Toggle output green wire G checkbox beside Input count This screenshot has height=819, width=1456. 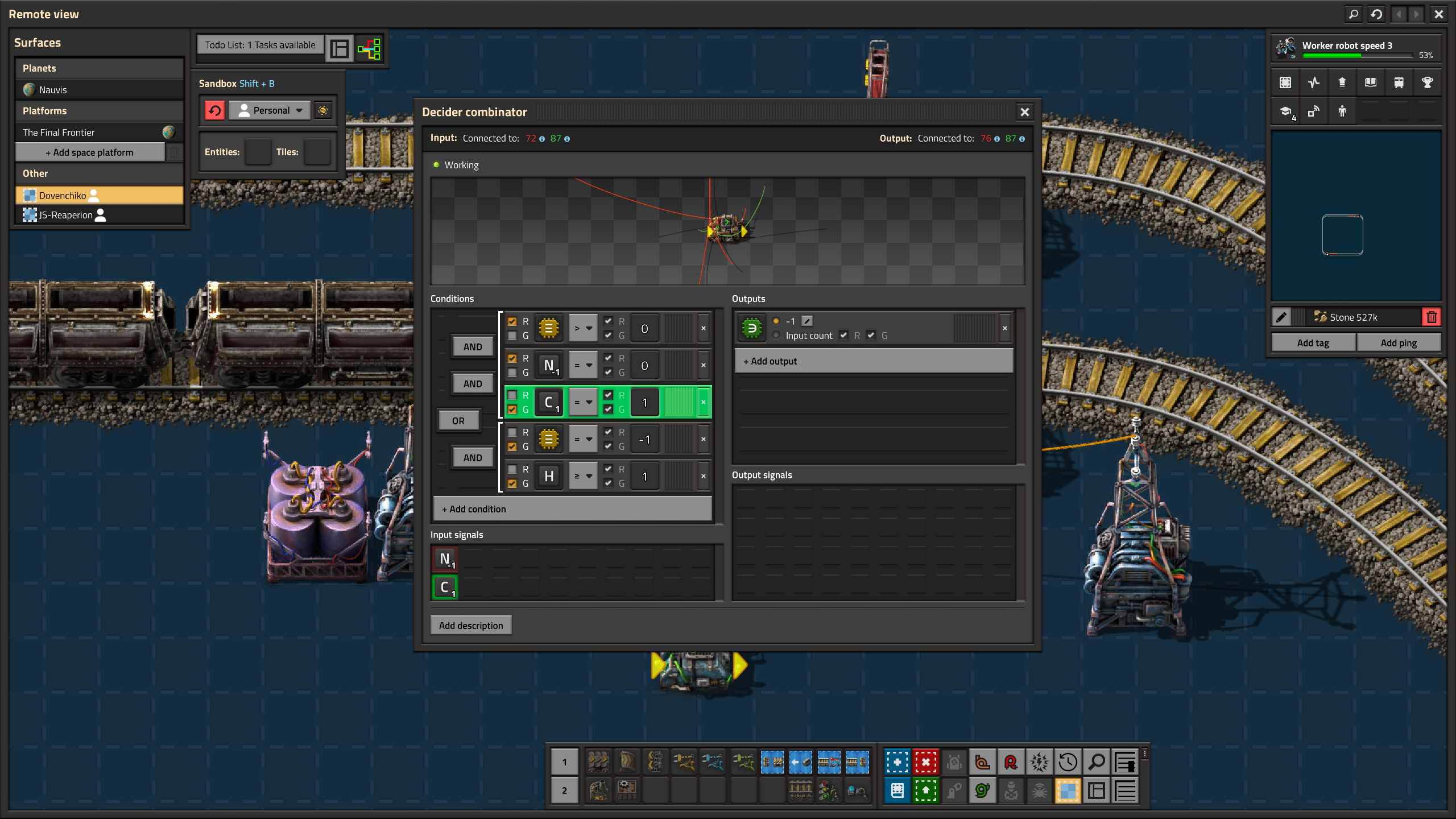point(871,336)
